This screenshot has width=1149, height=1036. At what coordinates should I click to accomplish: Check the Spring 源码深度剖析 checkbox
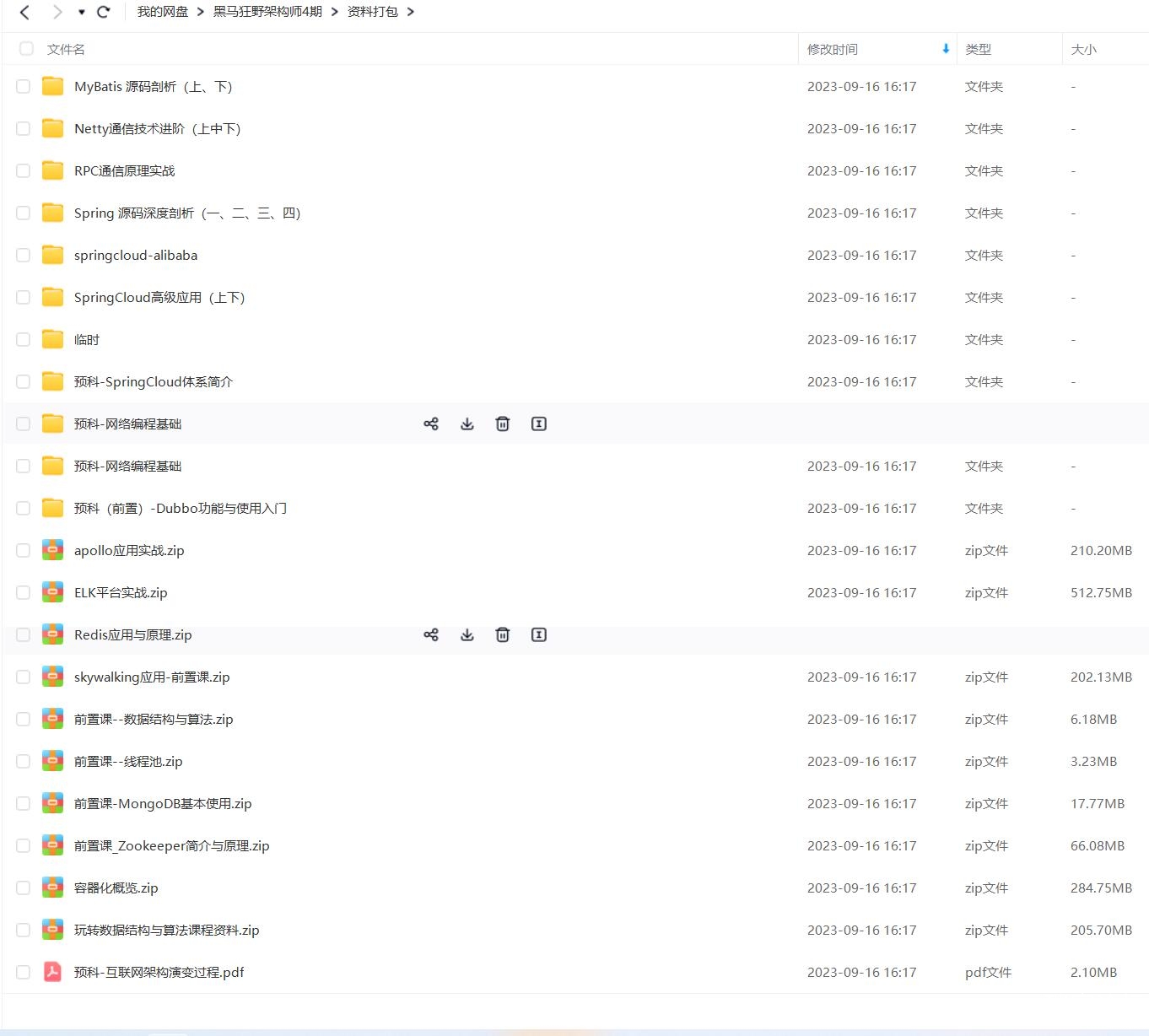(x=24, y=213)
